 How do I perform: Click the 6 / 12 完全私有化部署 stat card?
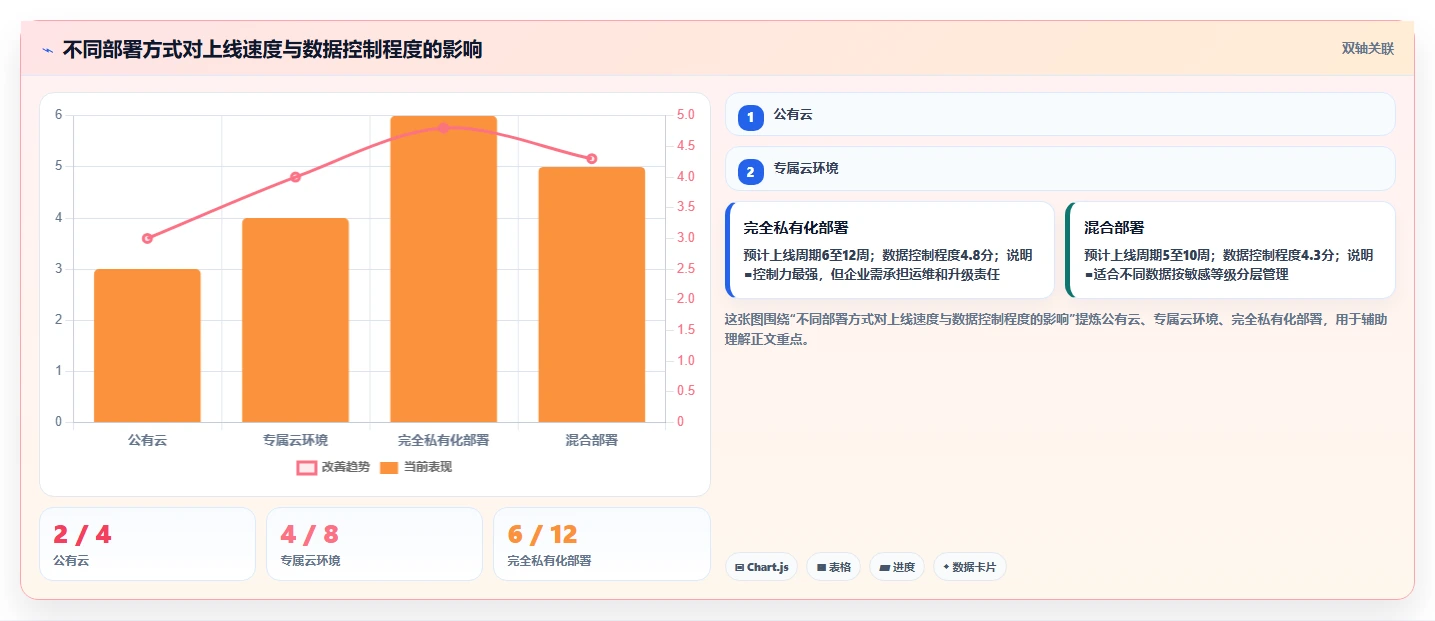(x=601, y=544)
